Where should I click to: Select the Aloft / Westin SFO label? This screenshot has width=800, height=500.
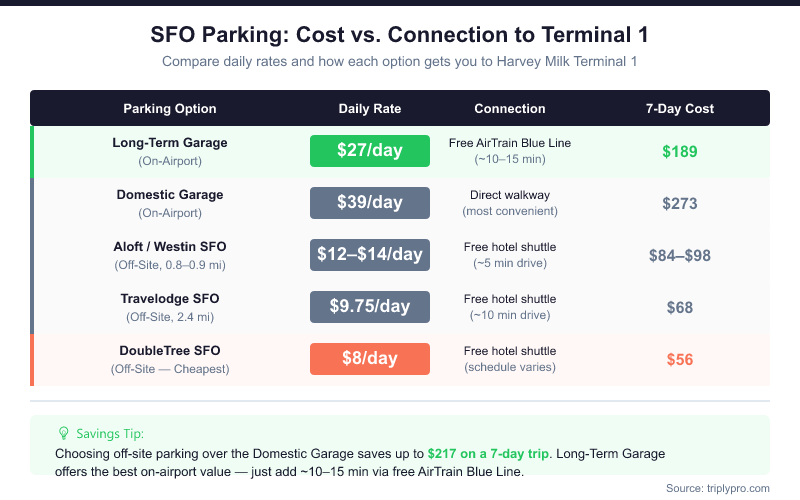pos(170,247)
